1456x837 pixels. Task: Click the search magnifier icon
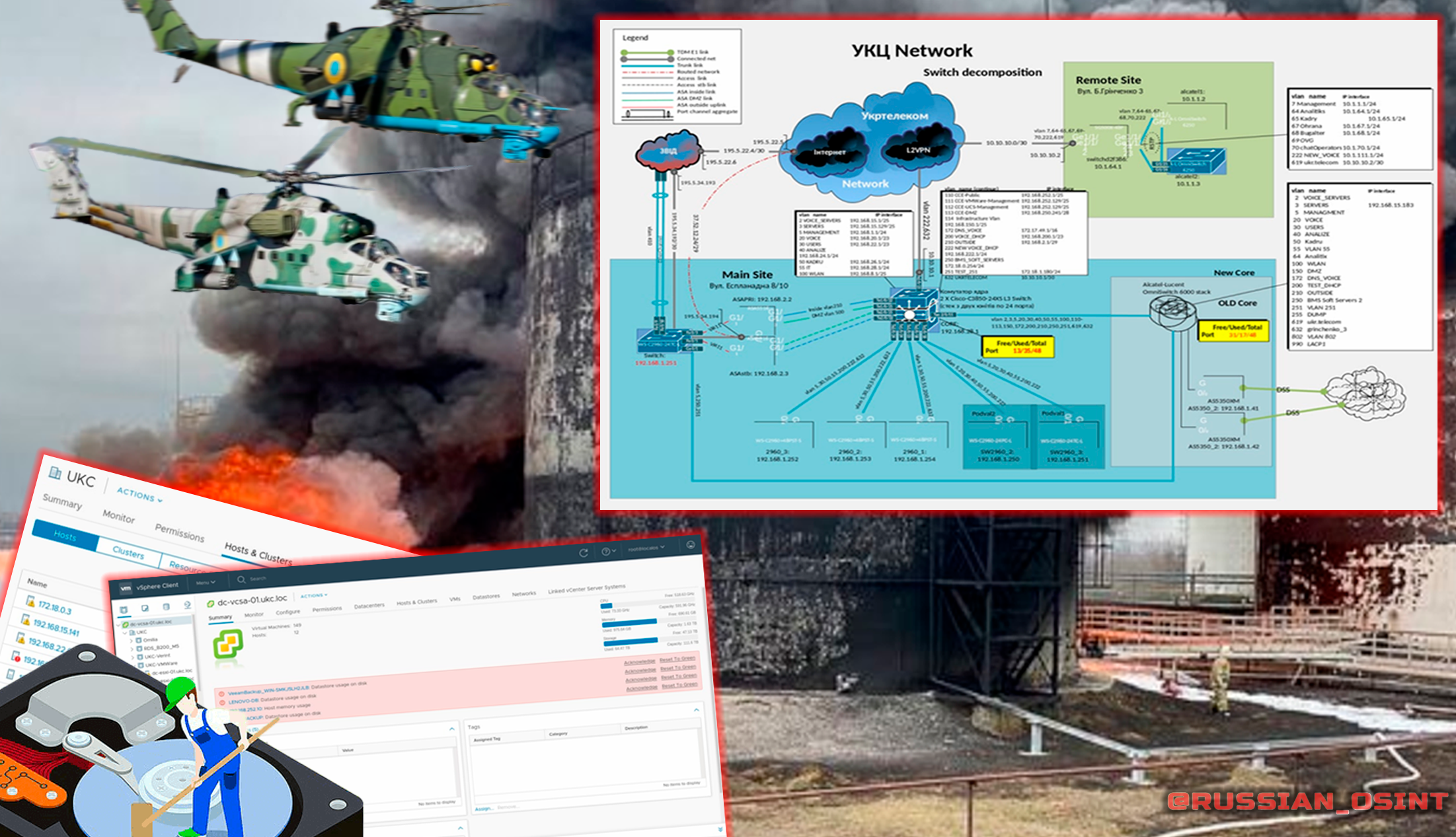point(241,579)
